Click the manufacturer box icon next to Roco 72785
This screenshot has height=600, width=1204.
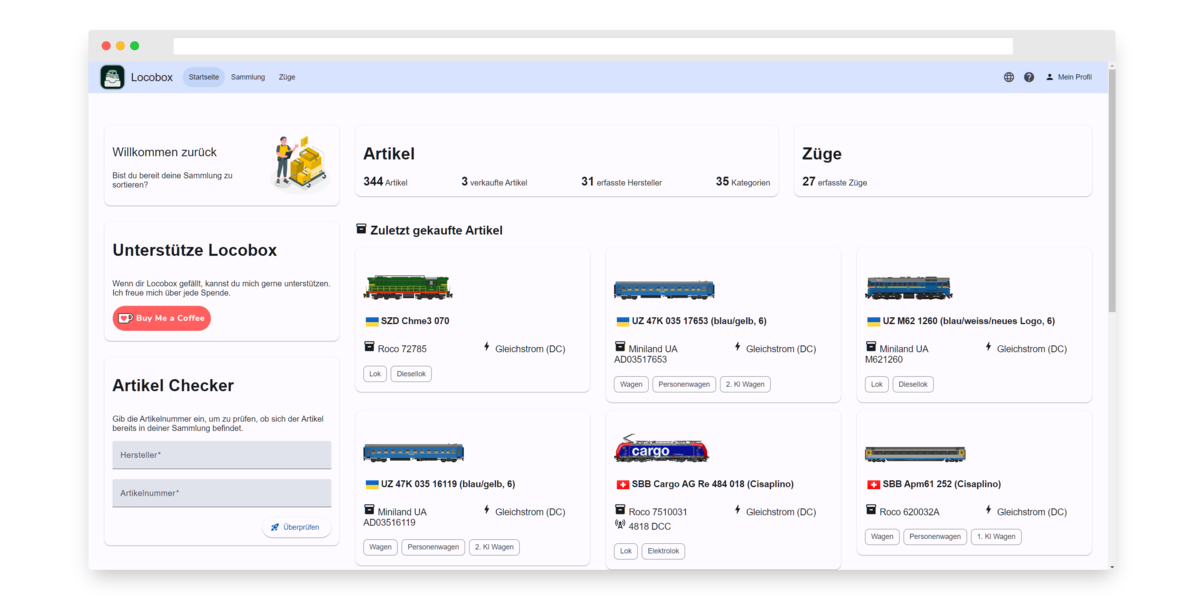369,347
